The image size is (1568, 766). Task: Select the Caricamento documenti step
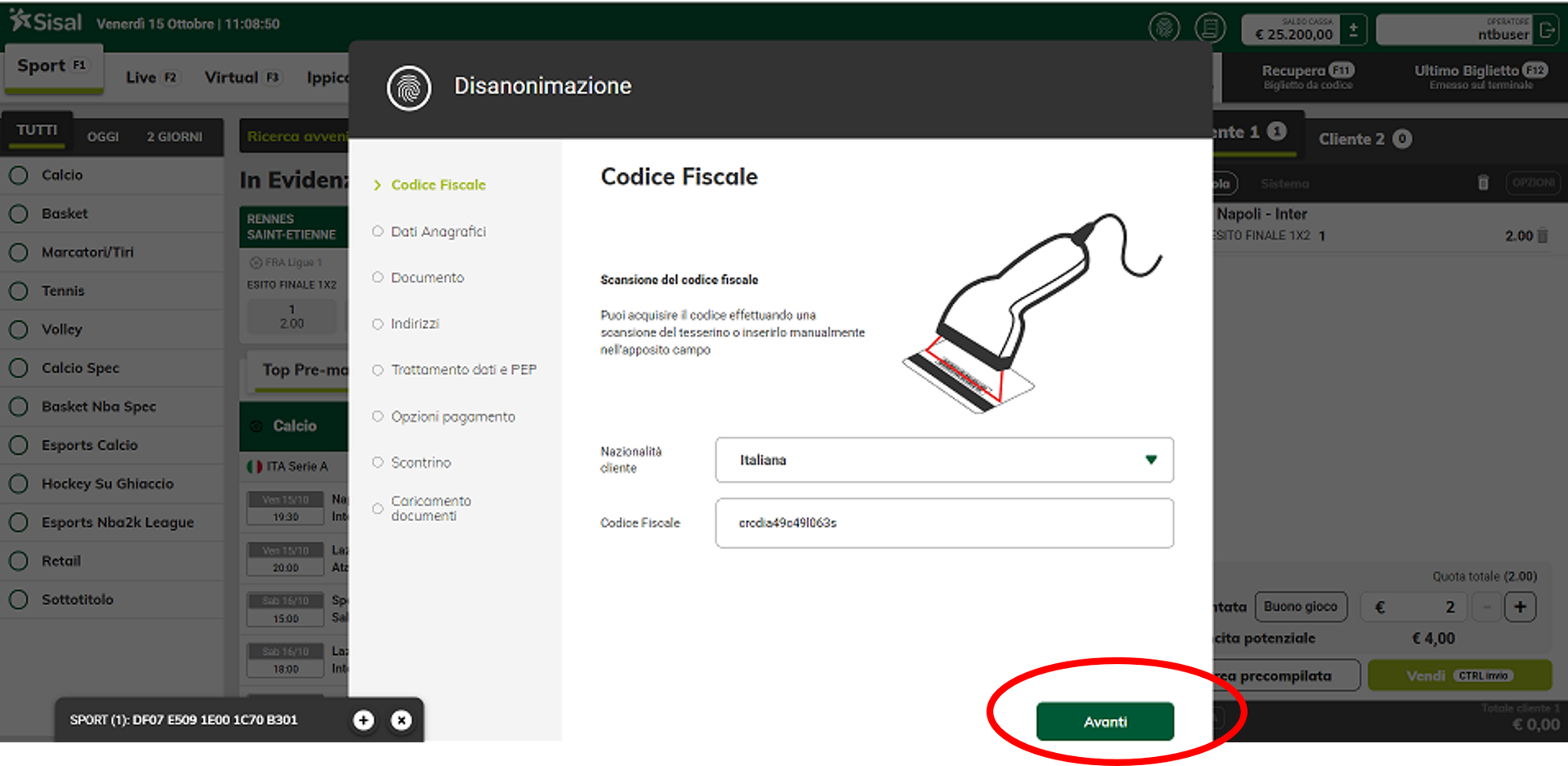tap(430, 508)
